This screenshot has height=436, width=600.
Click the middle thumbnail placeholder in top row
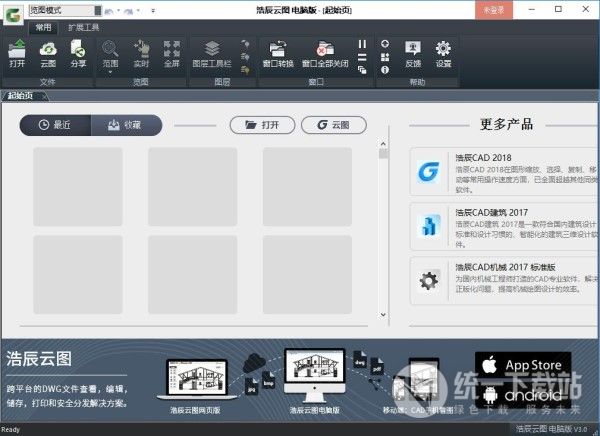[x=192, y=187]
